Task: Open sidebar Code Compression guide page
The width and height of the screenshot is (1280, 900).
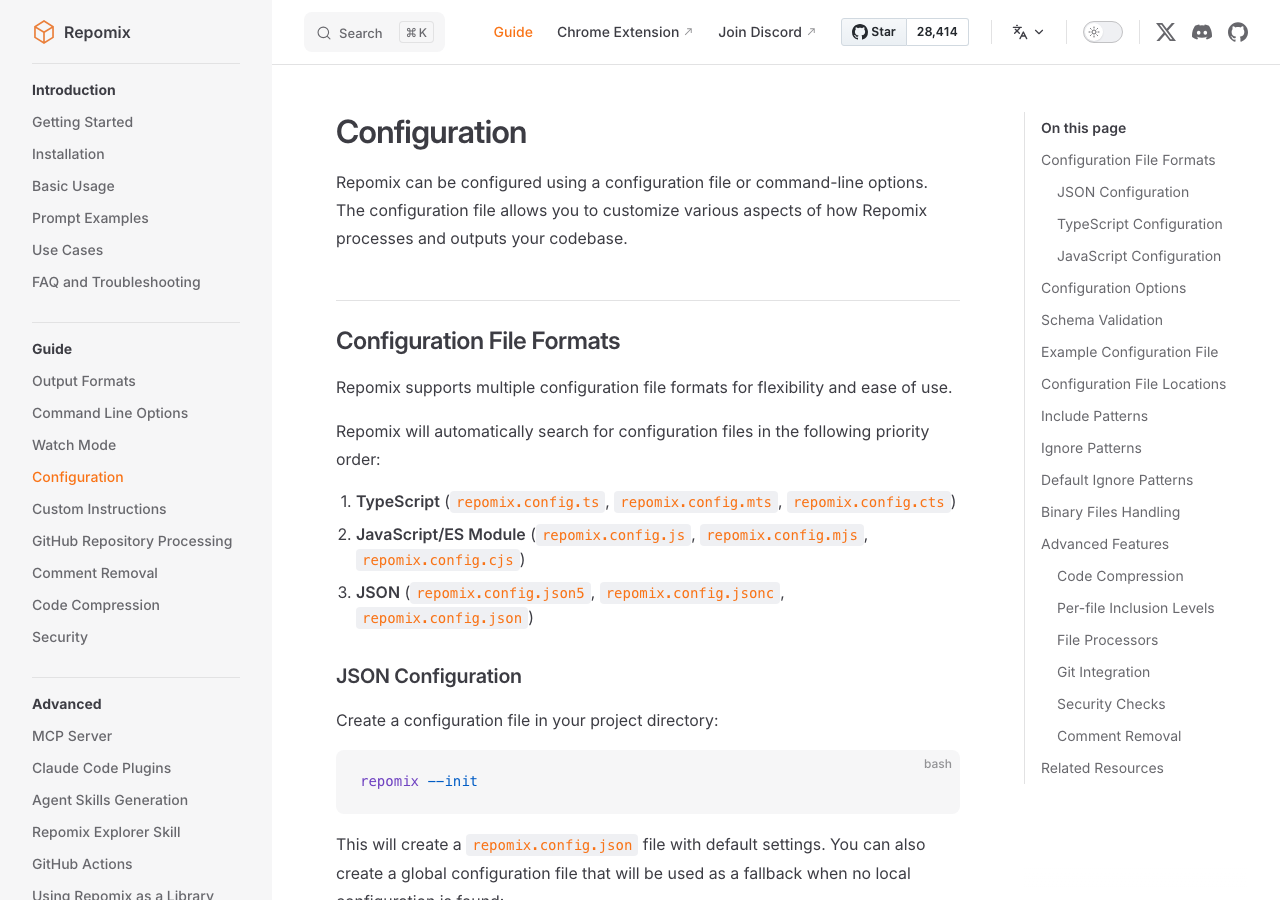Action: click(96, 605)
